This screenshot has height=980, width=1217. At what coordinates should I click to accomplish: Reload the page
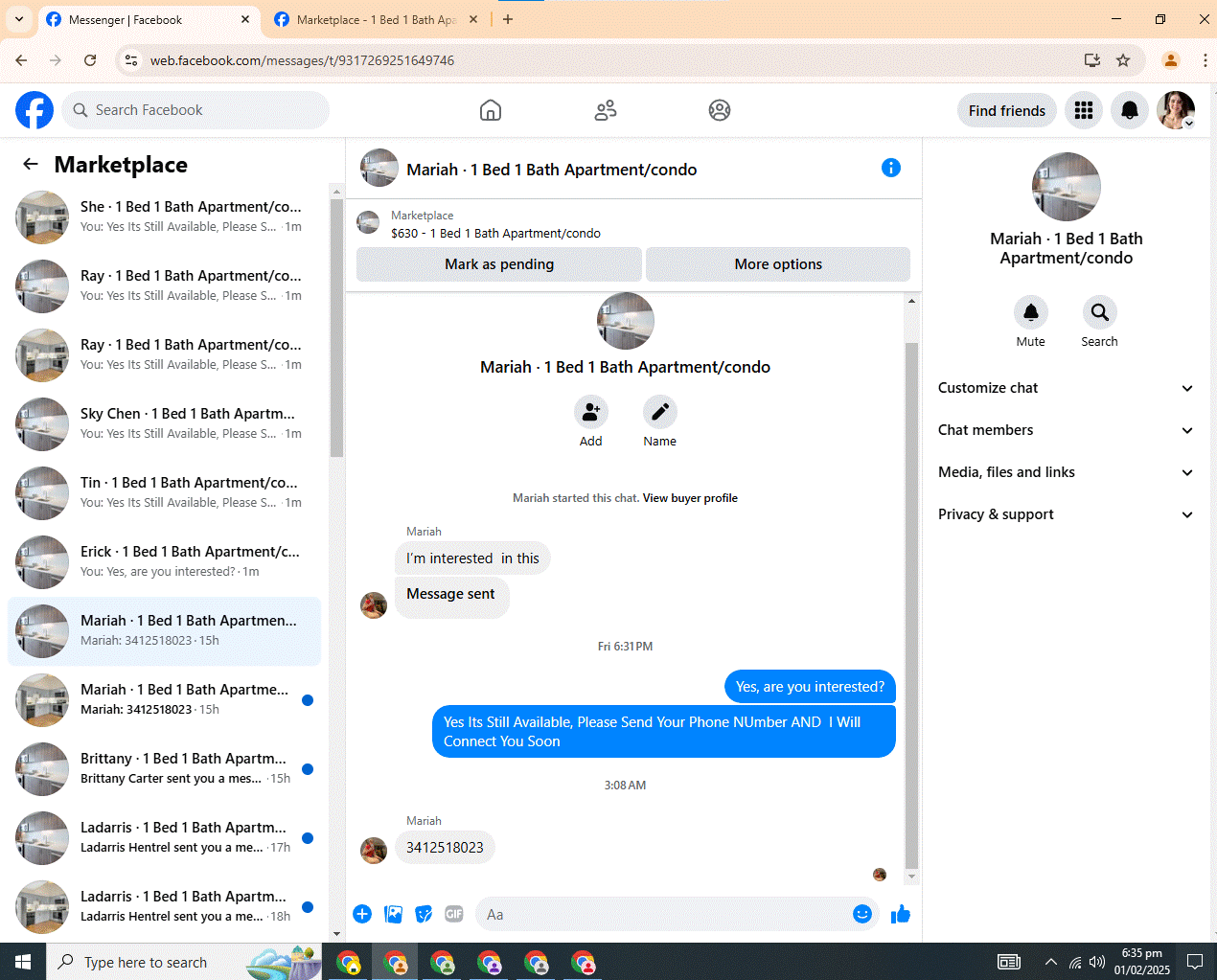90,60
